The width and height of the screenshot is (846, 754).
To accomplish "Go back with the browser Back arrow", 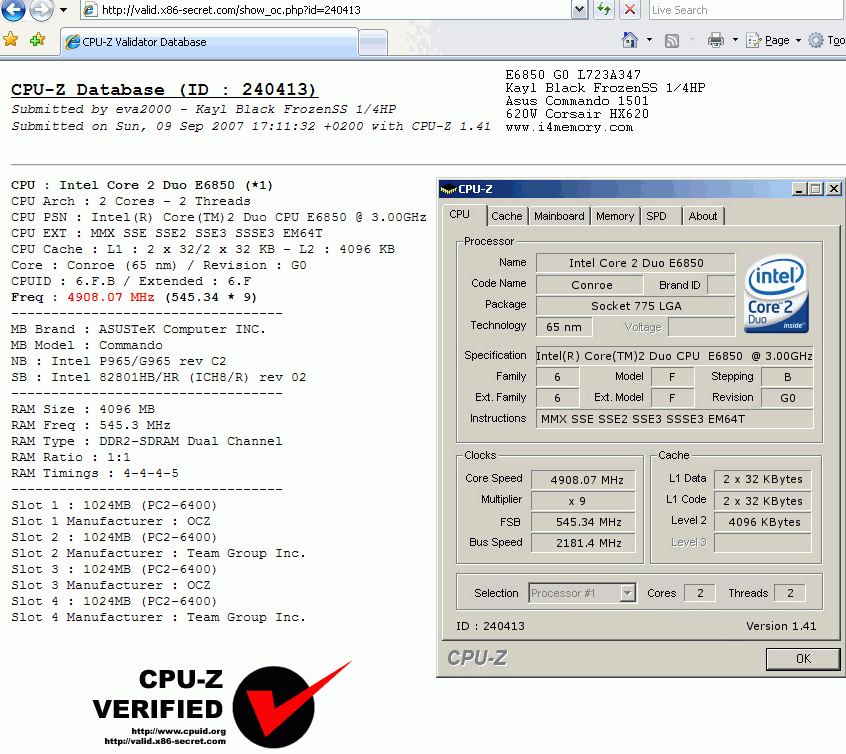I will (x=13, y=9).
